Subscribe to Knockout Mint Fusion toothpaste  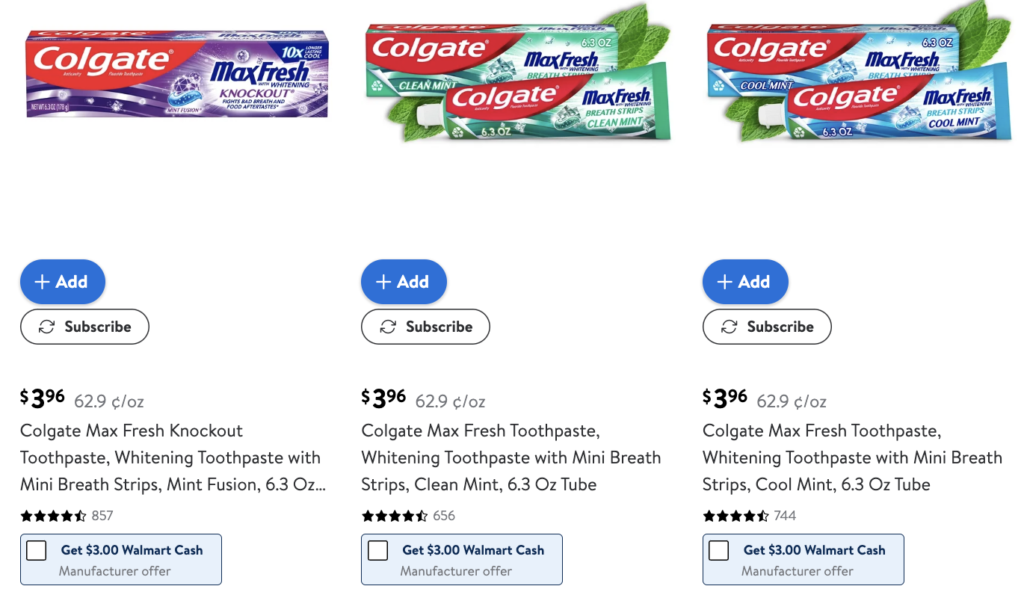[x=85, y=327]
